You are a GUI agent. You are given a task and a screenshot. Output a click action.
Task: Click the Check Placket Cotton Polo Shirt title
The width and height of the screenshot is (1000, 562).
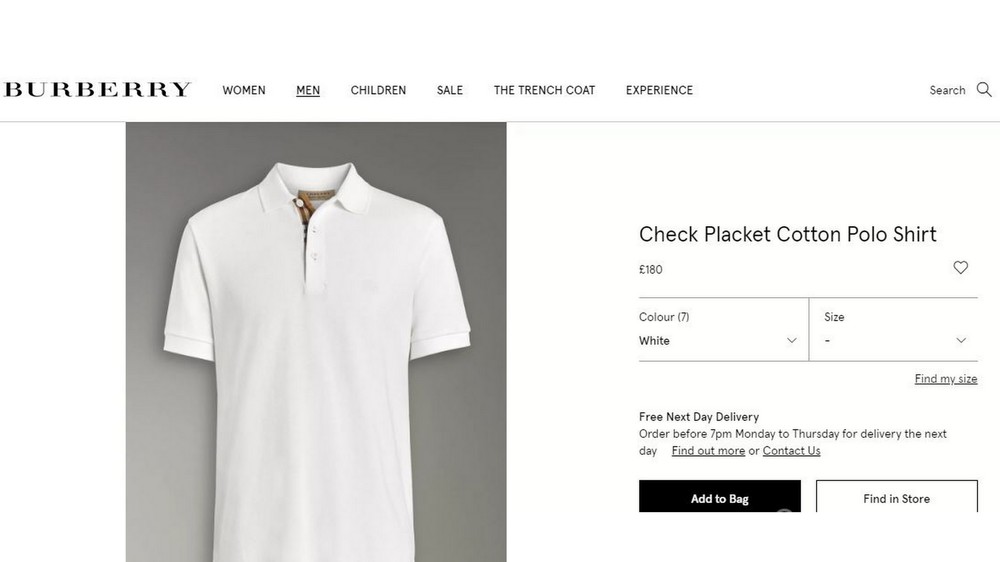coord(787,234)
